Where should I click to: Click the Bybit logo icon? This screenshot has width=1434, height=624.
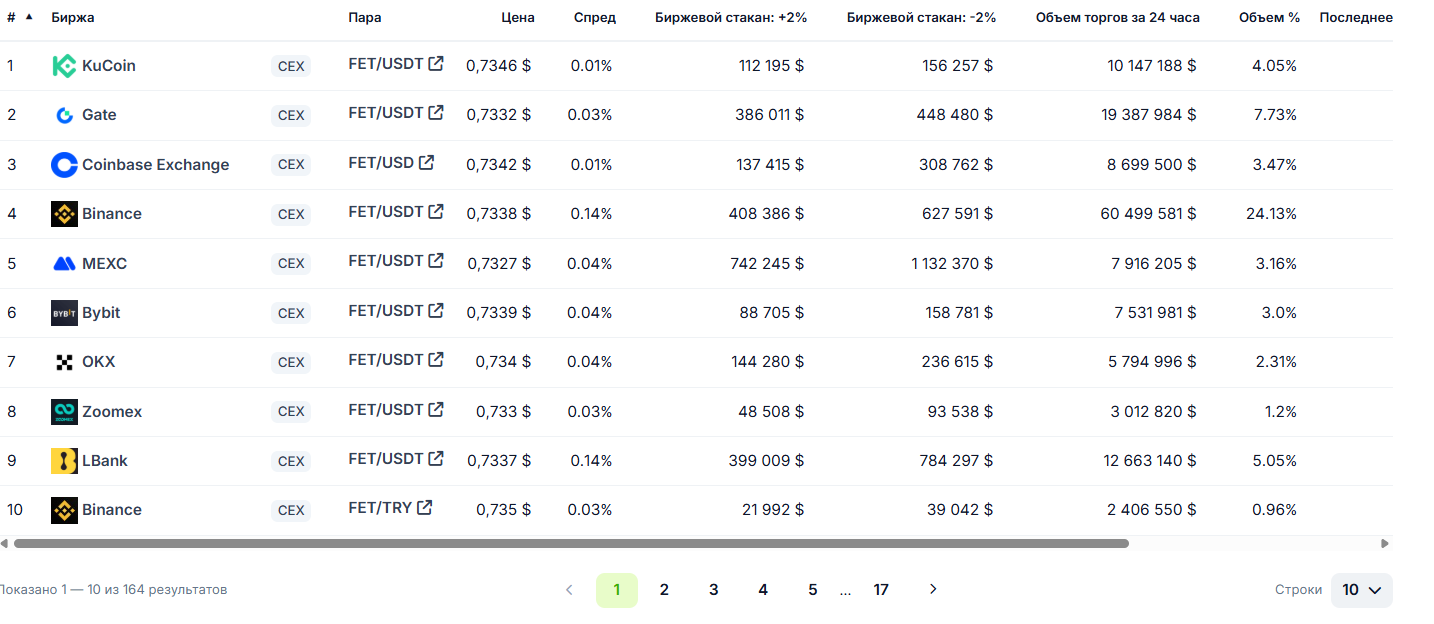[64, 313]
